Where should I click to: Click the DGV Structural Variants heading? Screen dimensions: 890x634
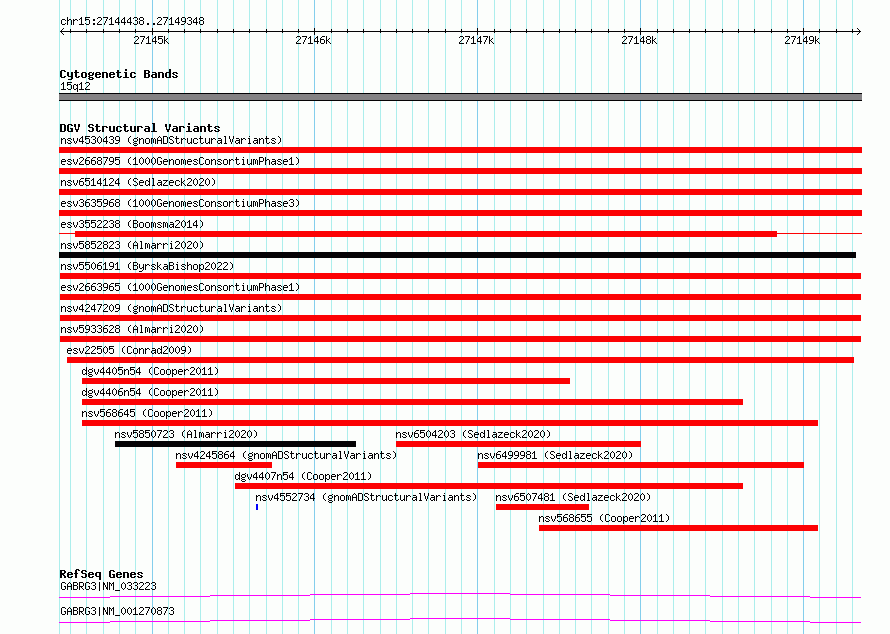[x=140, y=128]
